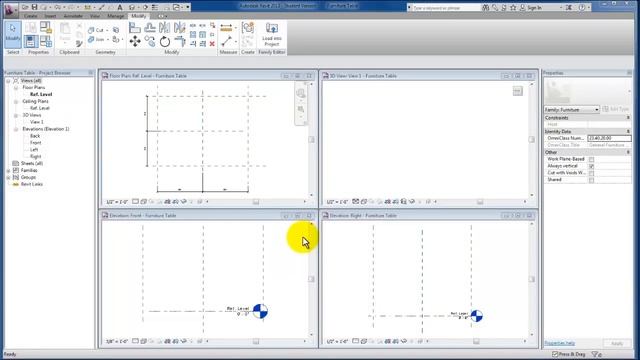Image resolution: width=640 pixels, height=360 pixels.
Task: Click the OmniClass Number input field
Action: click(609, 138)
